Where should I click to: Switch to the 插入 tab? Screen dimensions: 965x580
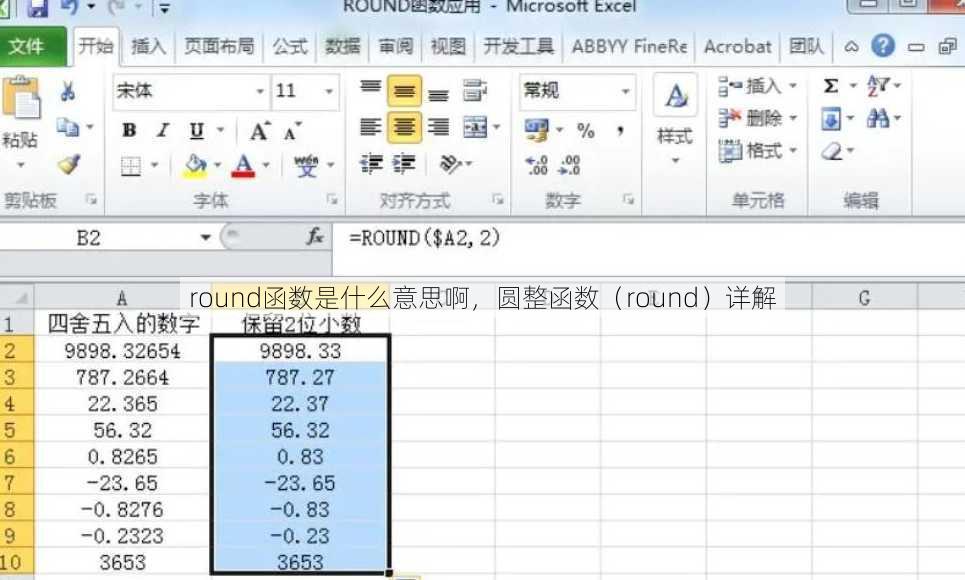click(x=148, y=46)
